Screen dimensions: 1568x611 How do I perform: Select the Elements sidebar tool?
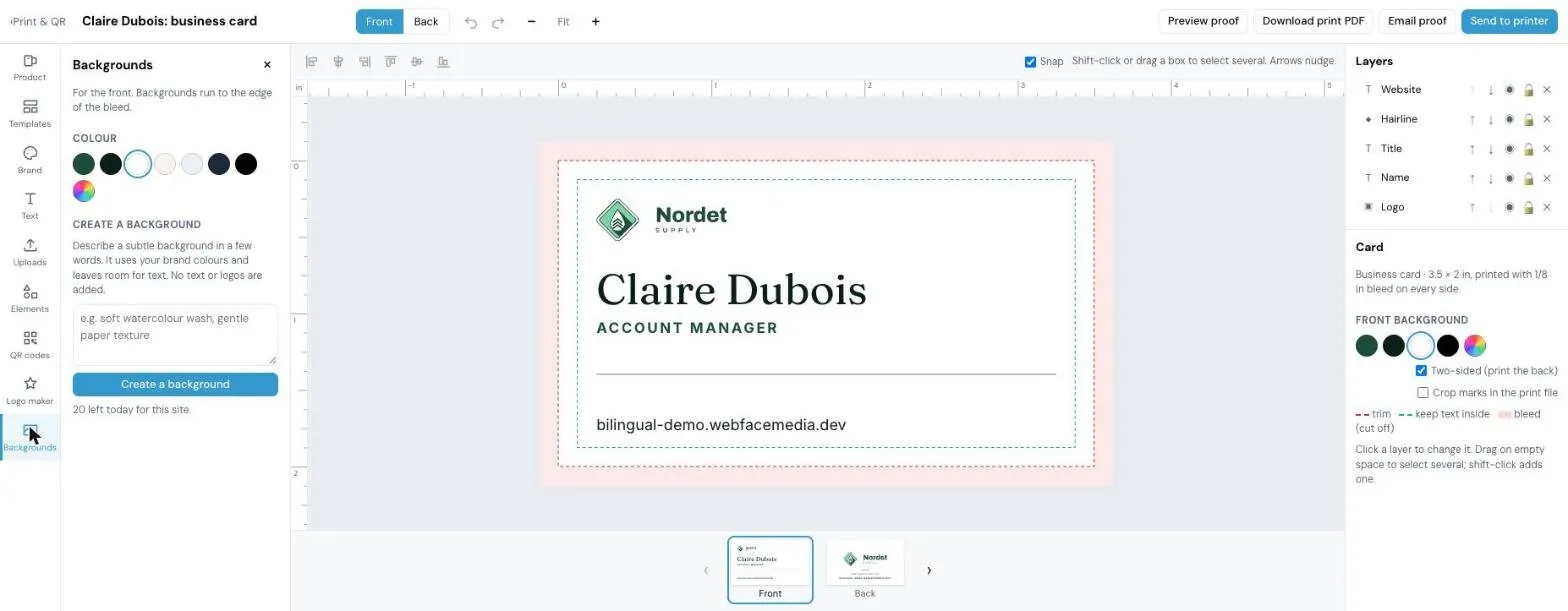(x=30, y=298)
